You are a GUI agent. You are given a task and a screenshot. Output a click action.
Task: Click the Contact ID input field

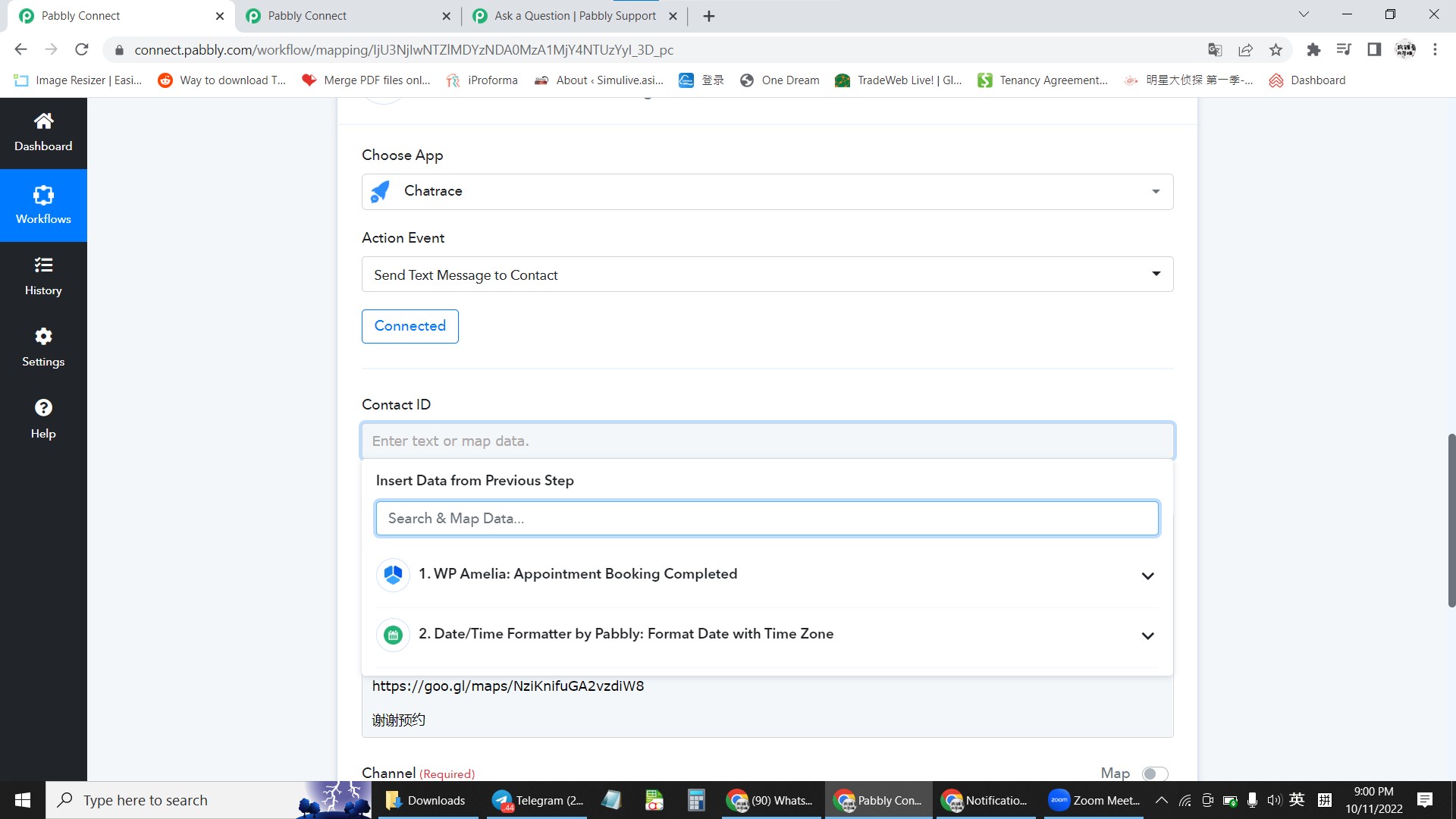point(767,441)
